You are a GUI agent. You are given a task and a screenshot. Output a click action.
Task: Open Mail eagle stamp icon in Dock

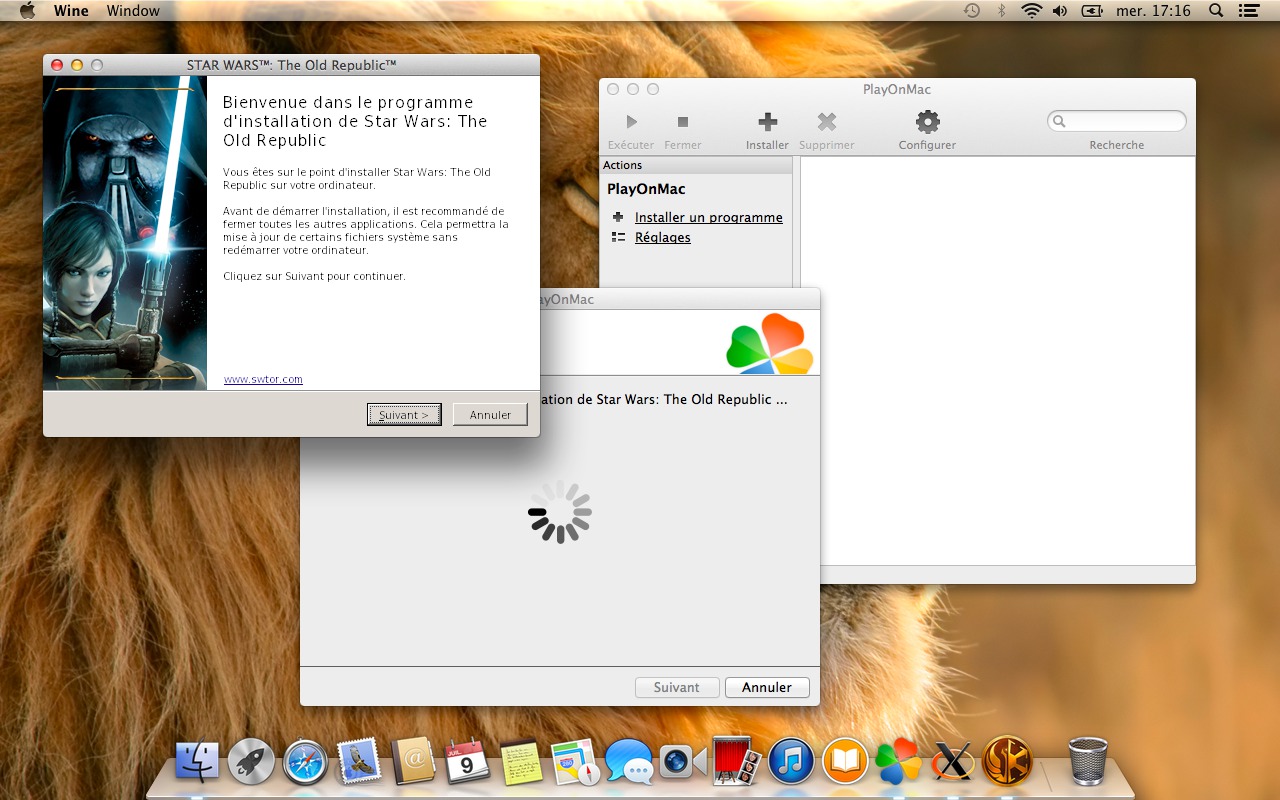pyautogui.click(x=359, y=762)
